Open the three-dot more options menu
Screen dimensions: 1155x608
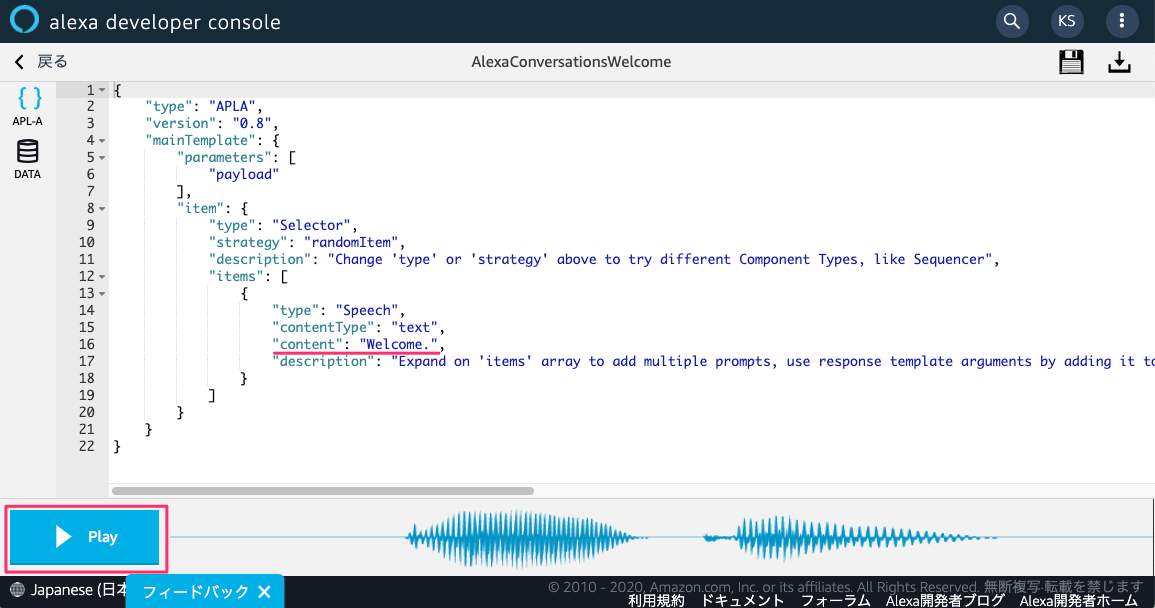click(x=1122, y=21)
